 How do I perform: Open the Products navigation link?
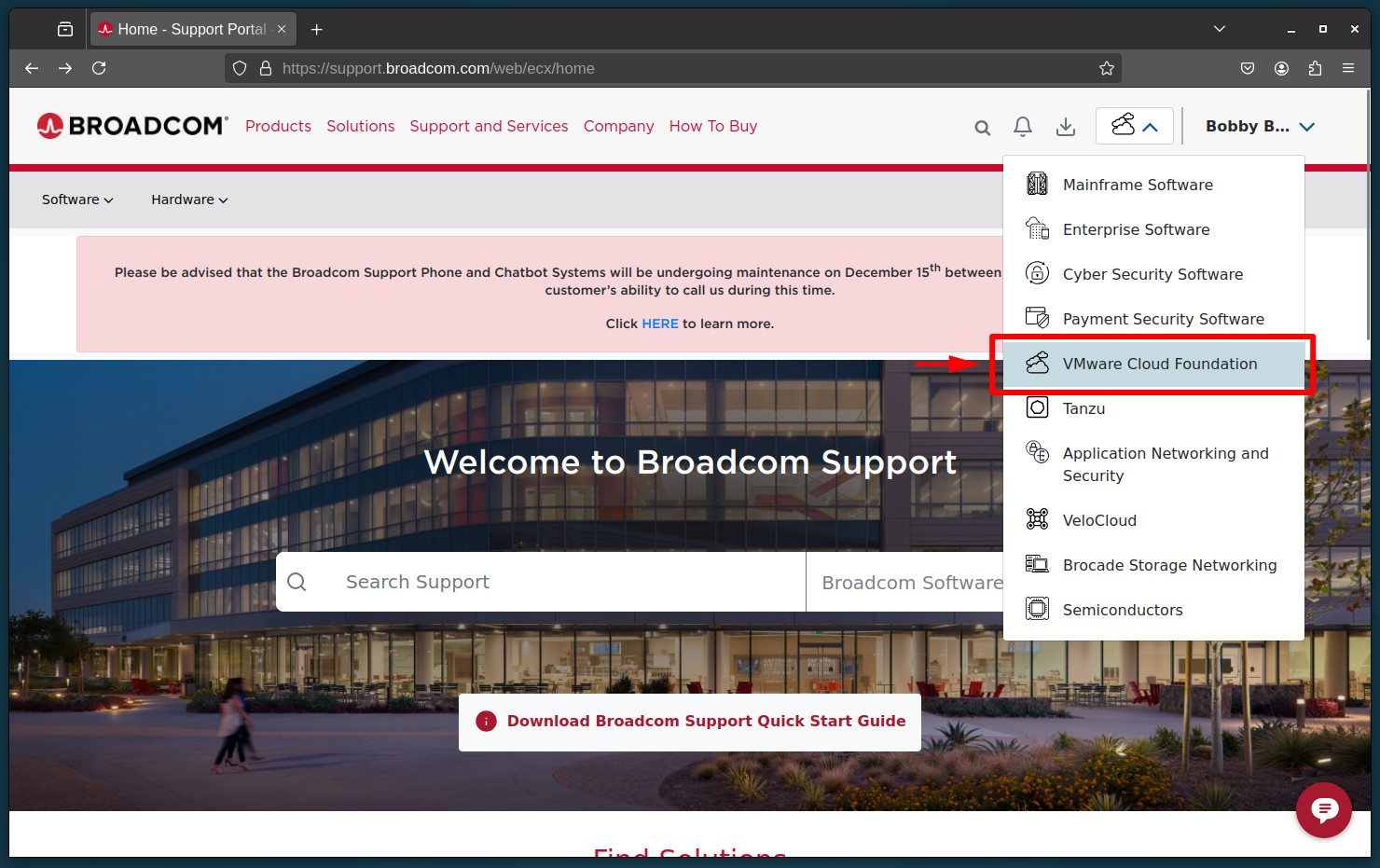coord(278,126)
